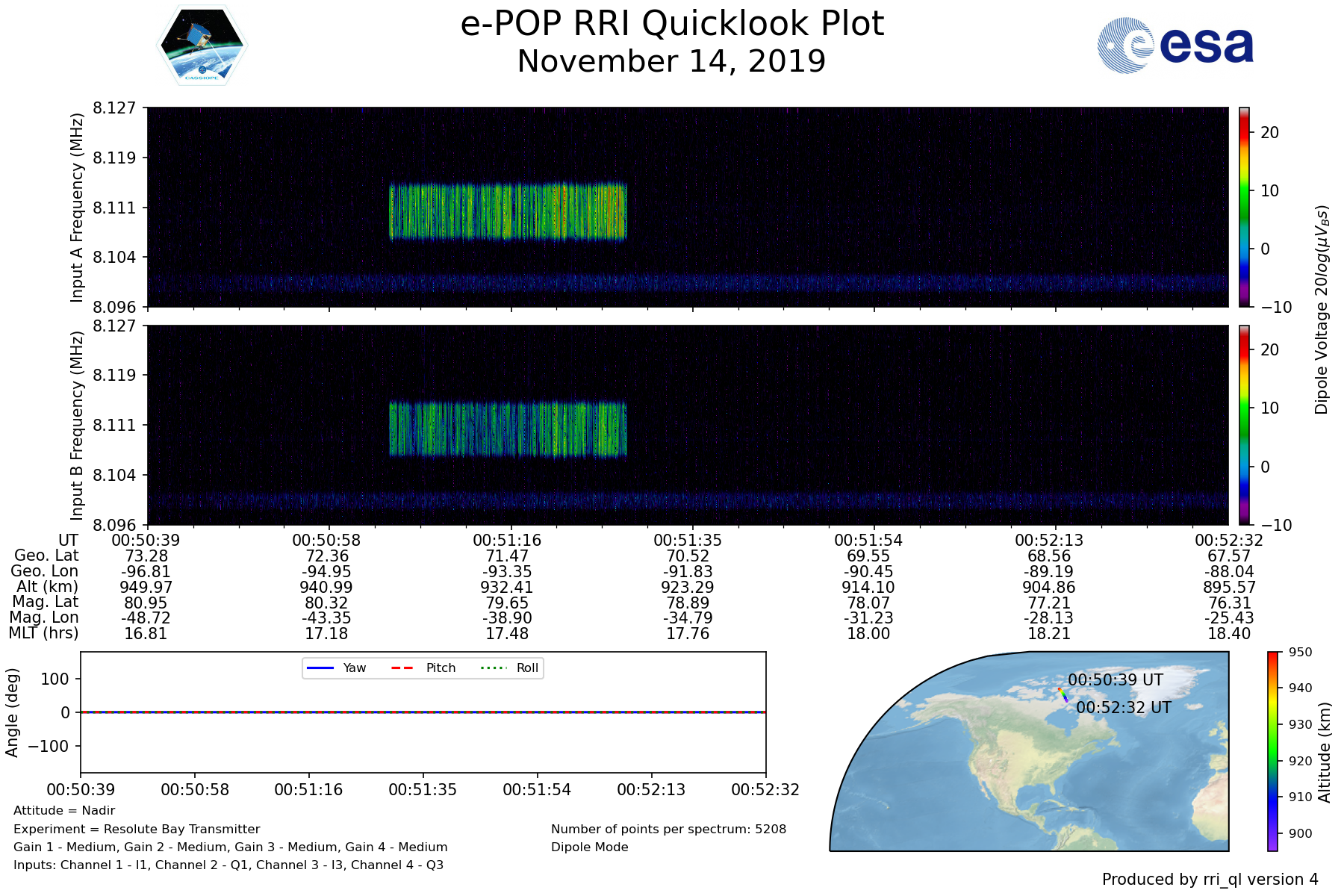Click the 00:52:32 UT map label

pos(1124,707)
